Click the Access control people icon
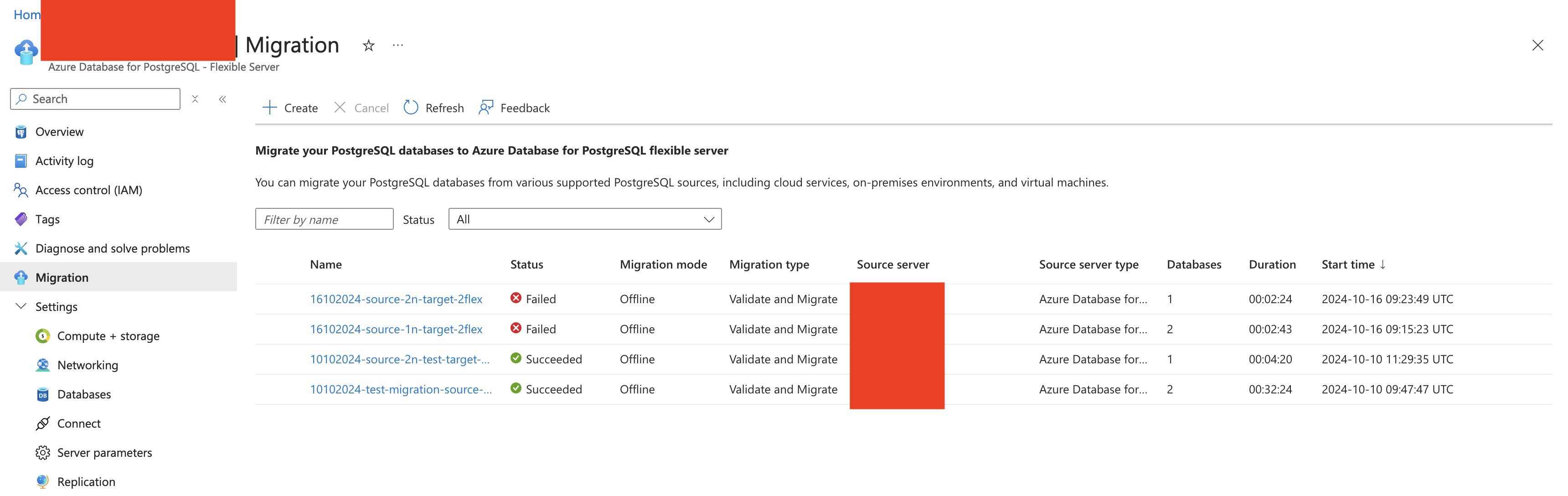Screen dimensions: 1568x496 click(x=21, y=190)
